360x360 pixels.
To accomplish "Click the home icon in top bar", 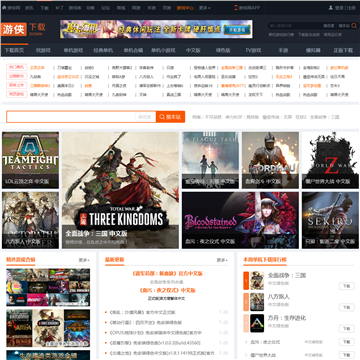I will coord(4,8).
